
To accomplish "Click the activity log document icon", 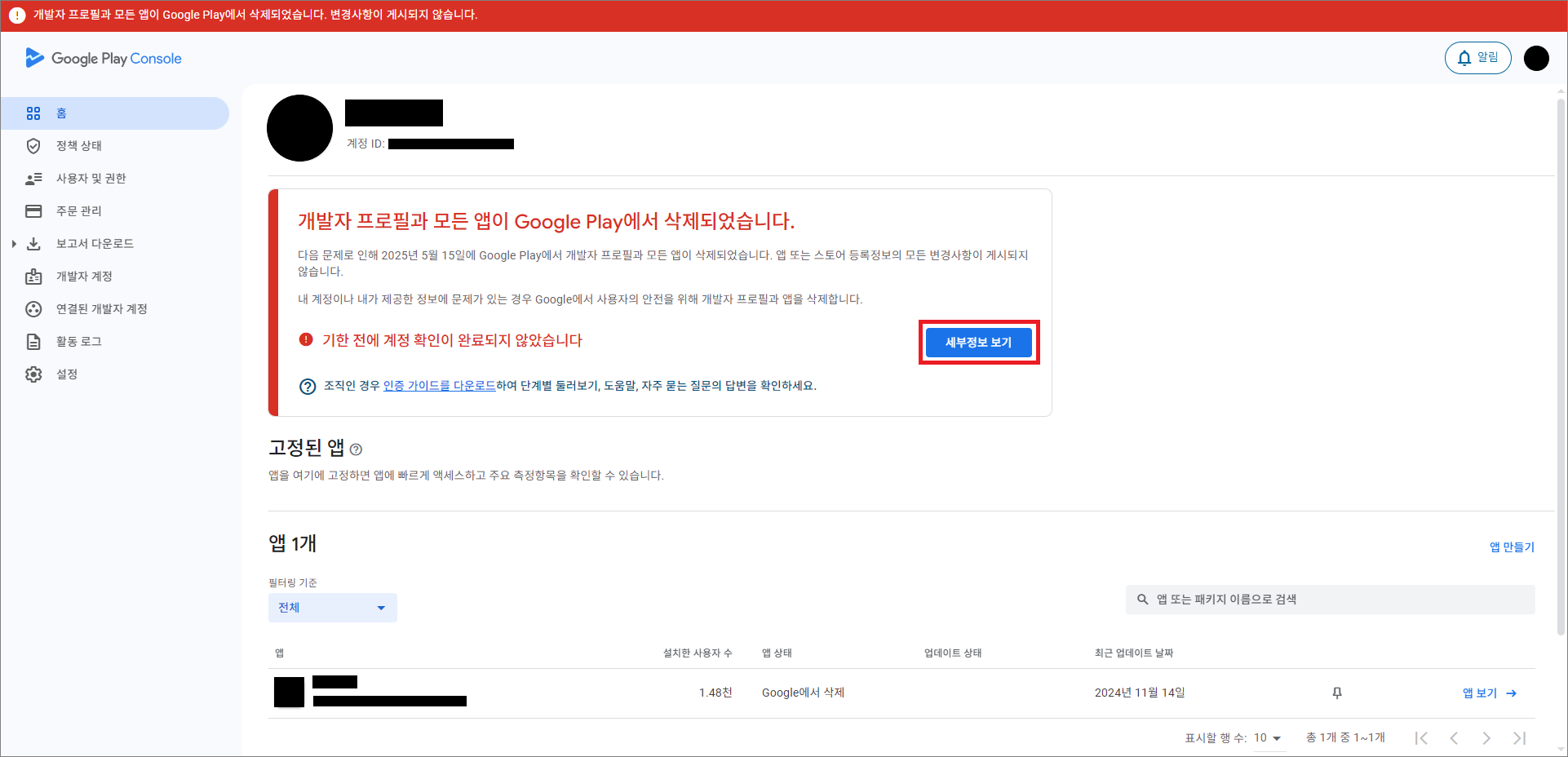I will tap(33, 342).
